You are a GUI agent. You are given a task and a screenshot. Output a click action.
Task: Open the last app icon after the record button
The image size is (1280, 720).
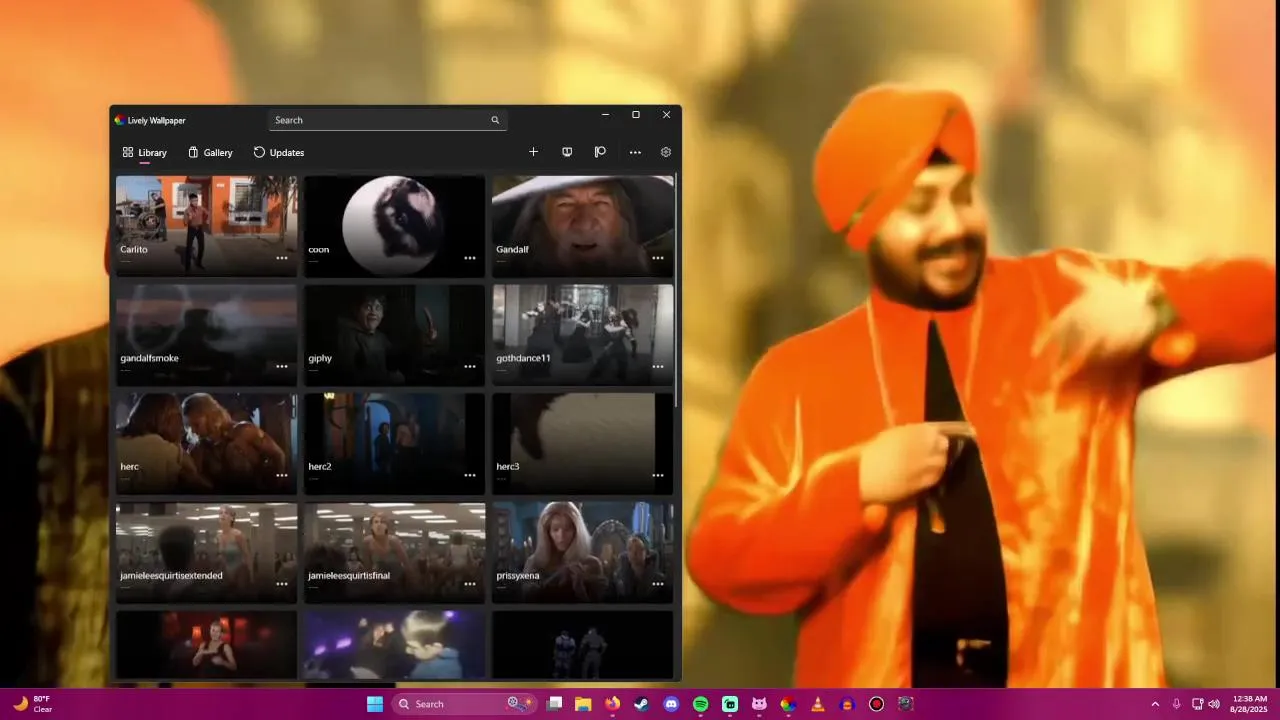pyautogui.click(x=905, y=704)
